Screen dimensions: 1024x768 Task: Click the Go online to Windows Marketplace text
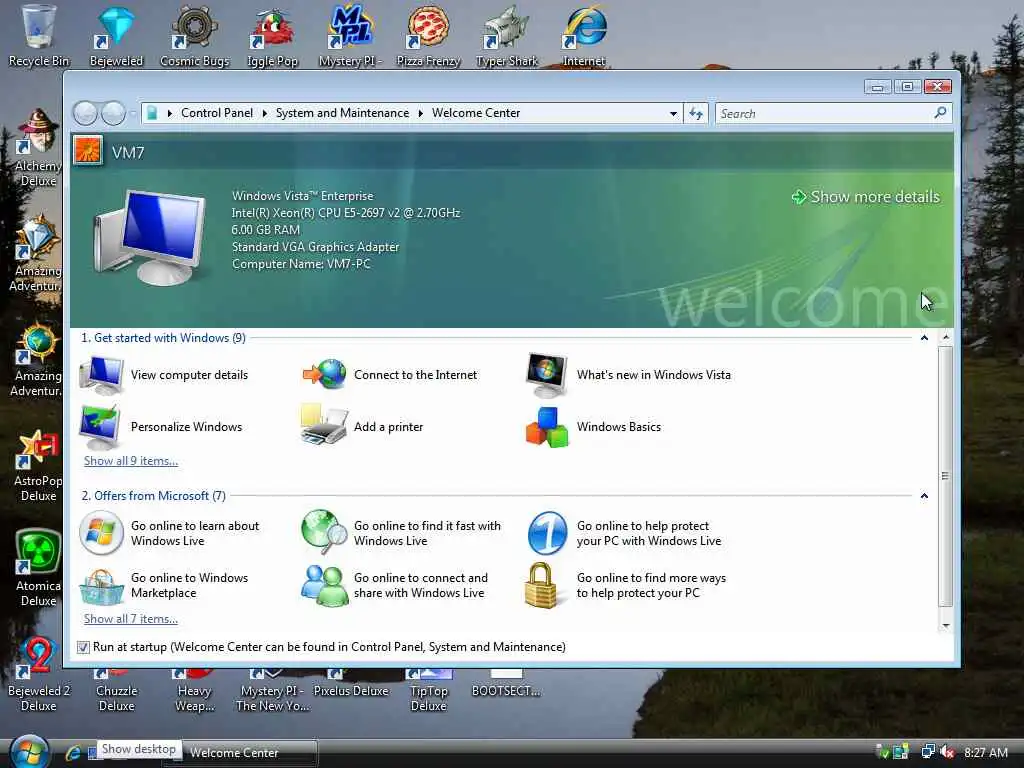tap(189, 585)
